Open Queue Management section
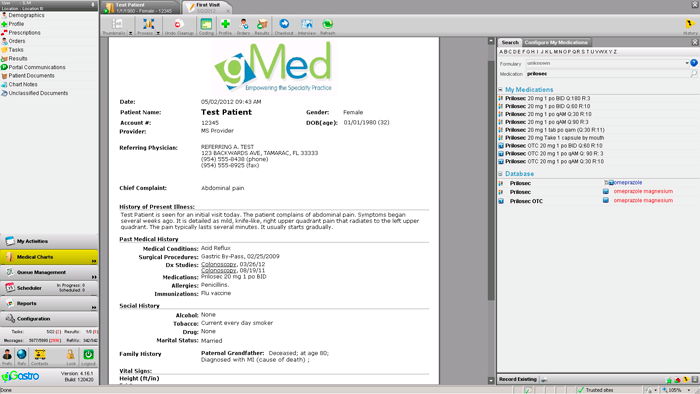Viewport: 700px width, 394px height. [x=49, y=272]
